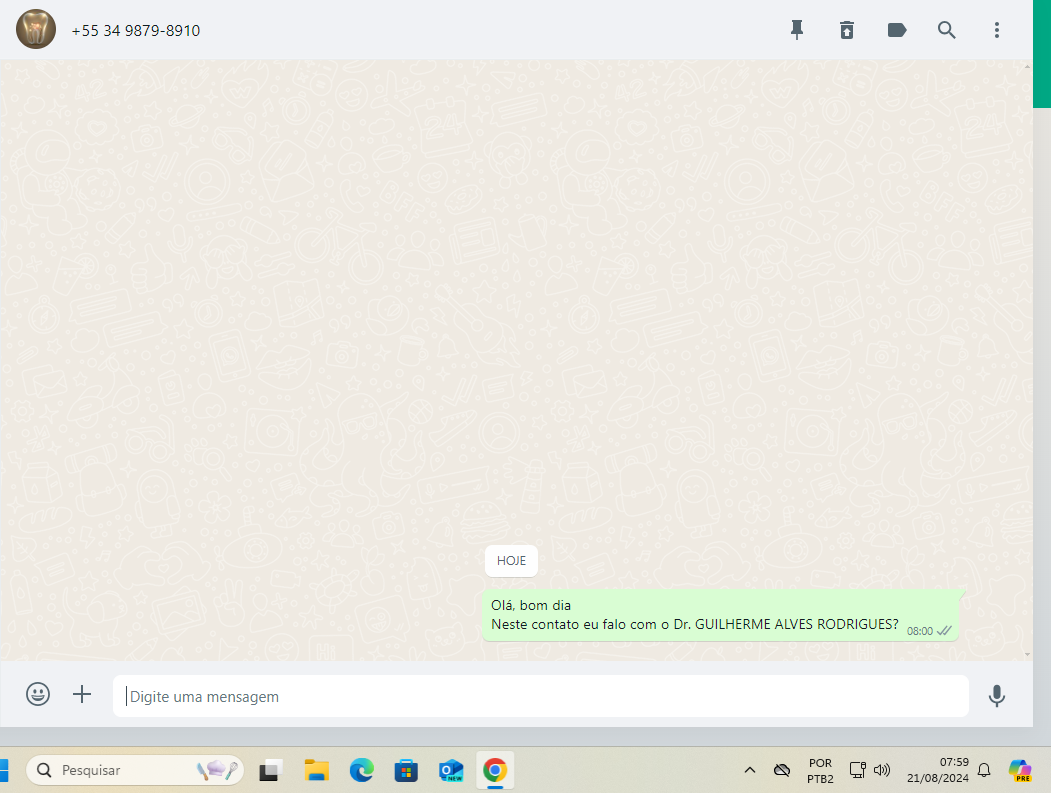Open the three-dot chat options menu
This screenshot has height=793, width=1051.
[997, 30]
